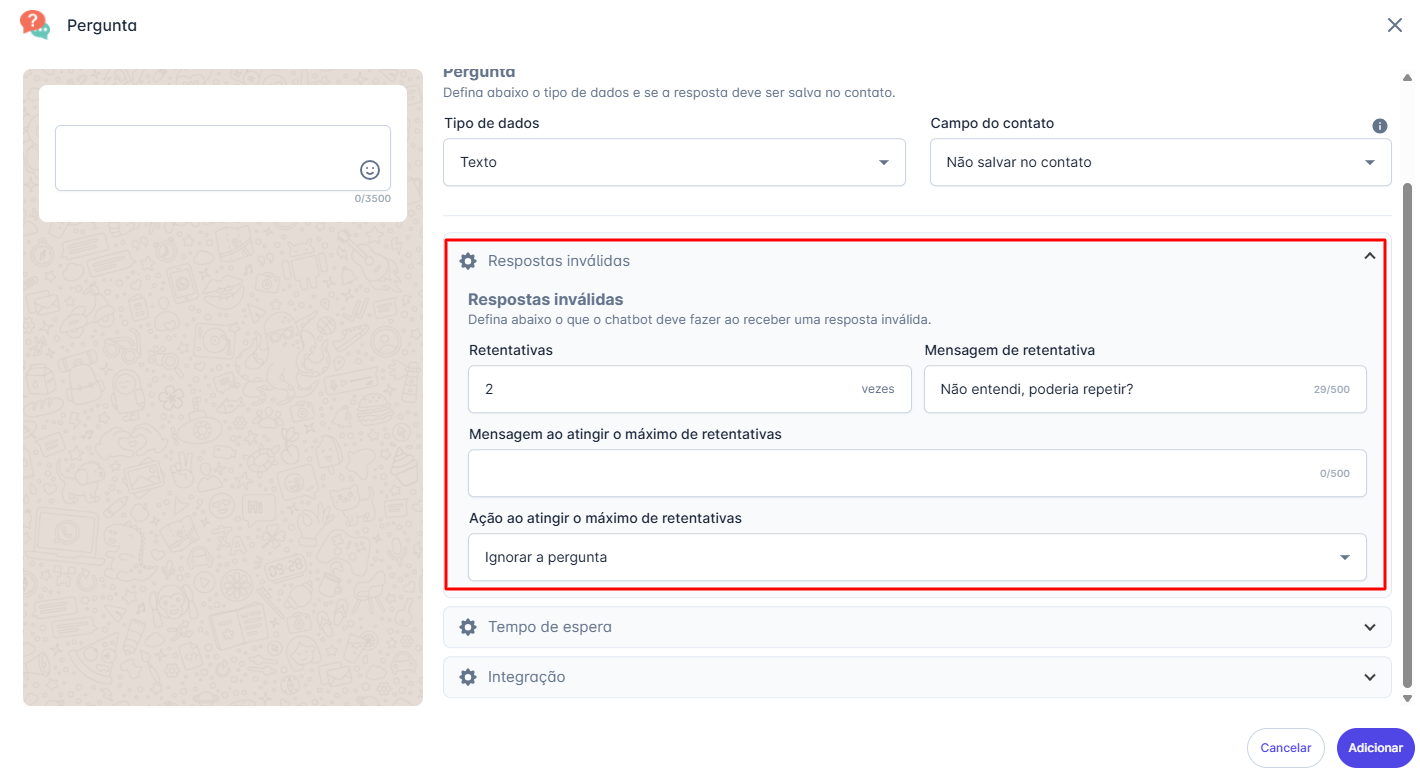Click the gear icon next to Respostas inválidas
The width and height of the screenshot is (1420, 782).
coord(468,261)
